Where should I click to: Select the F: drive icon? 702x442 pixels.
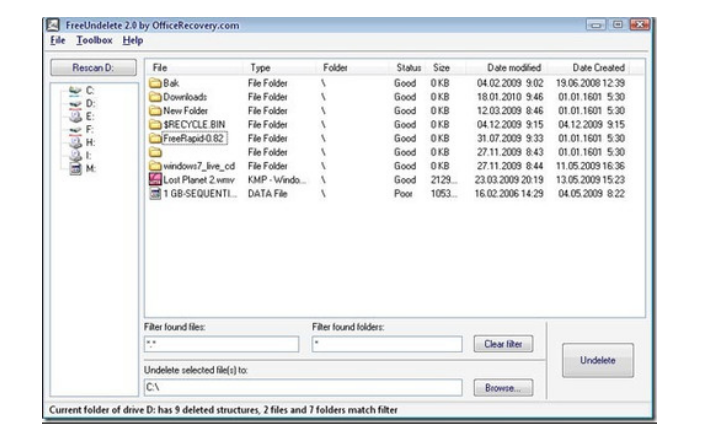pyautogui.click(x=75, y=129)
